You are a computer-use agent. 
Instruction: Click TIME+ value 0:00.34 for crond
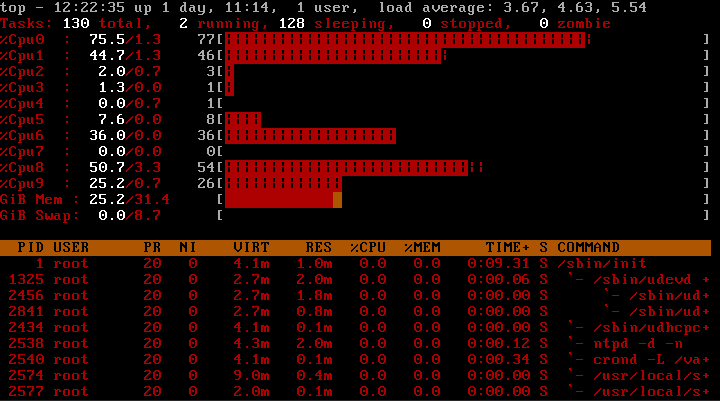(x=499, y=360)
